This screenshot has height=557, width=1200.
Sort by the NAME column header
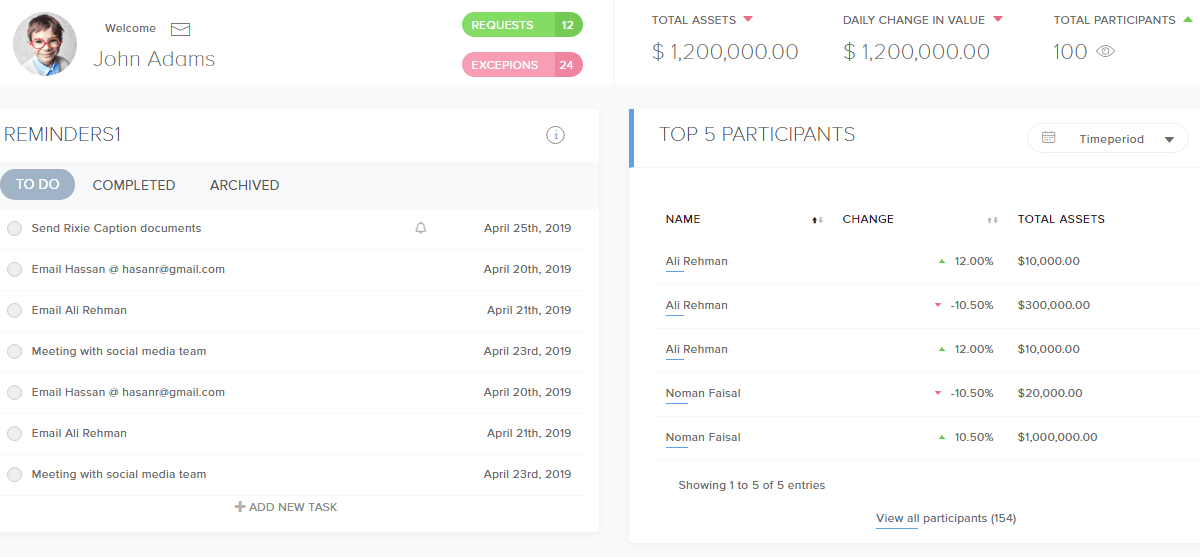[683, 219]
